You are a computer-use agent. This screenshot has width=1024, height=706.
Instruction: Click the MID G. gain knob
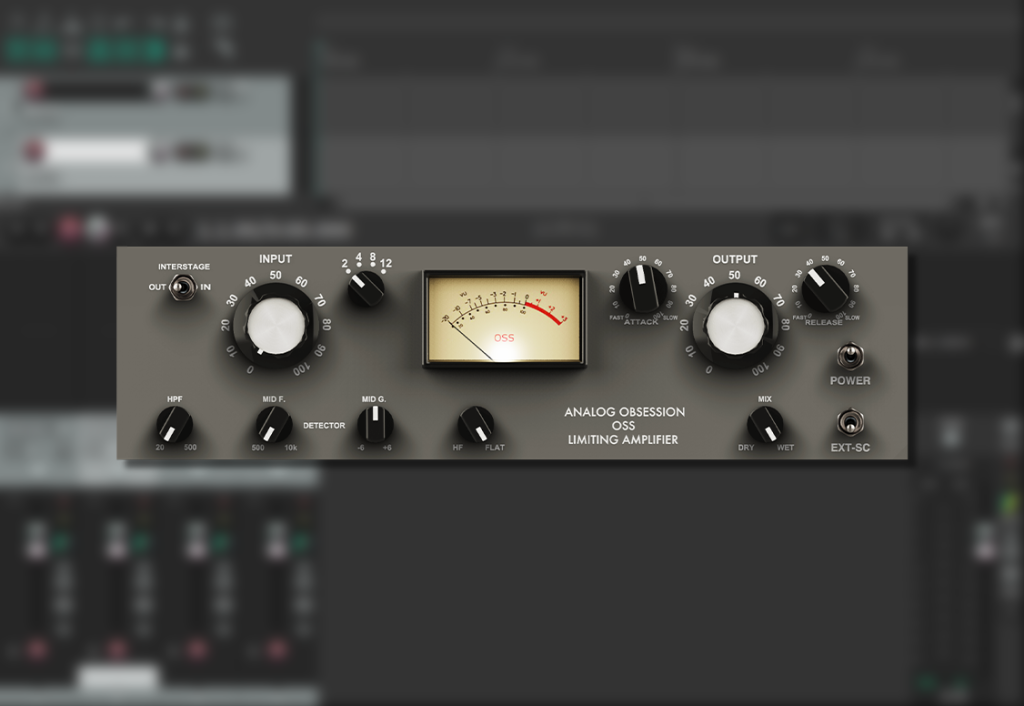coord(376,424)
